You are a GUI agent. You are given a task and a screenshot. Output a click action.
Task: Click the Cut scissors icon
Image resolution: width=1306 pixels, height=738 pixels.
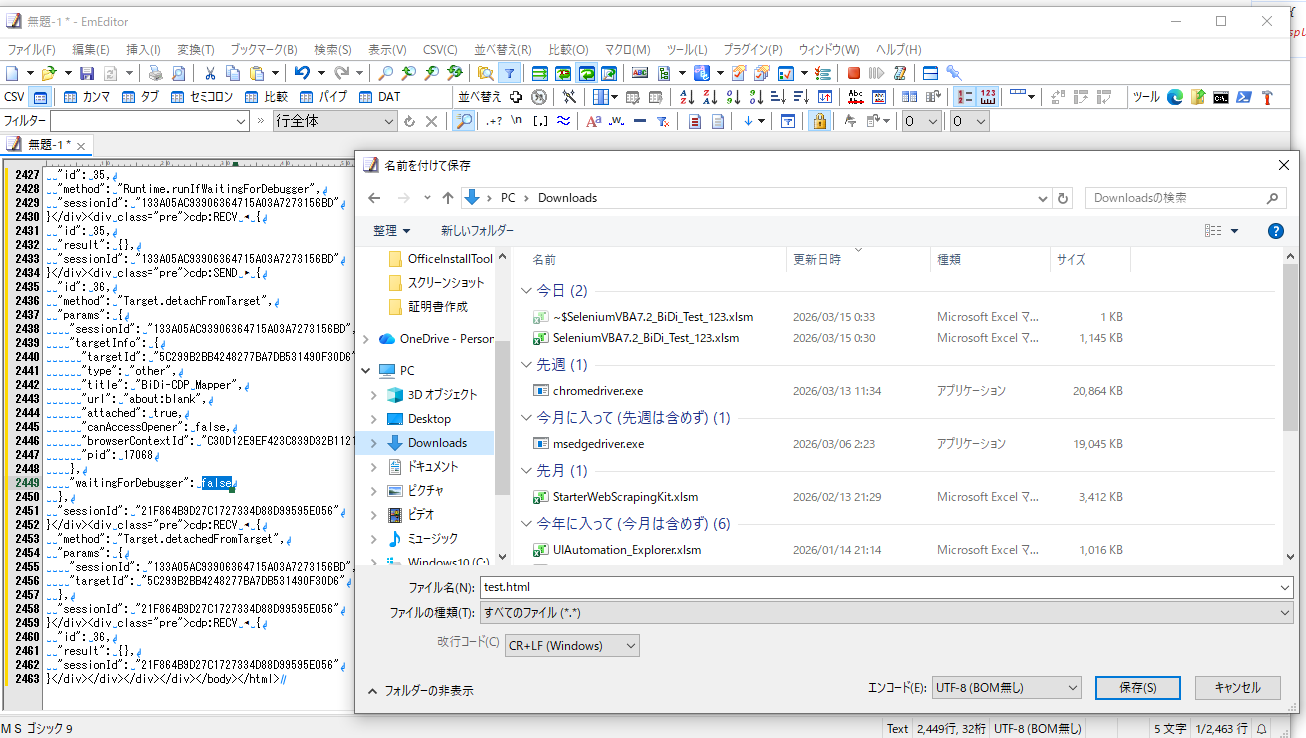coord(210,73)
